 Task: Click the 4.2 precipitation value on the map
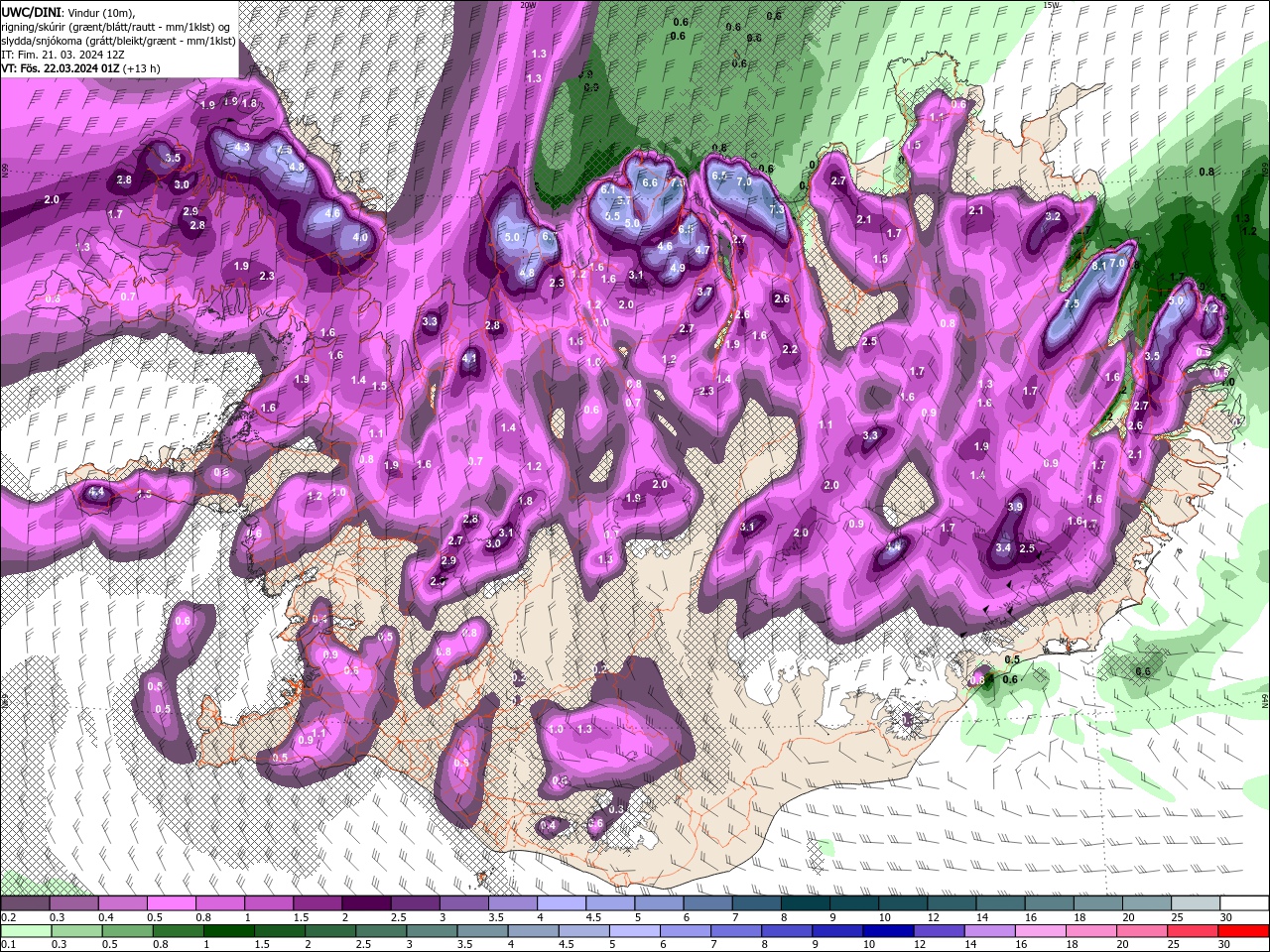click(x=1210, y=308)
